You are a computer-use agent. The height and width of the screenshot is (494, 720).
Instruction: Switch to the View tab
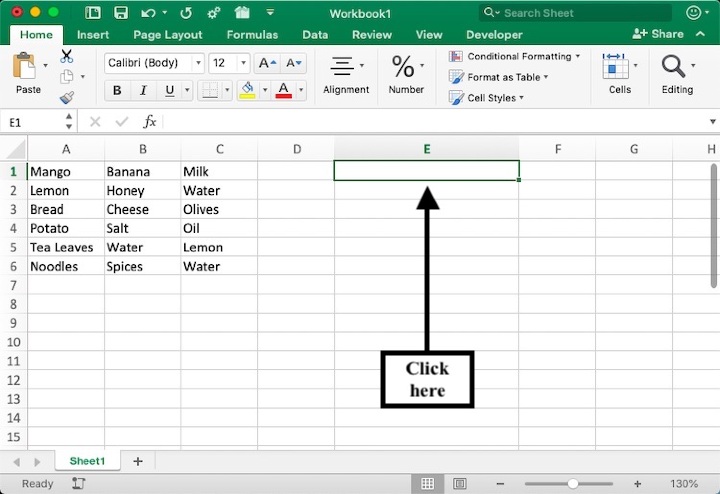tap(429, 35)
